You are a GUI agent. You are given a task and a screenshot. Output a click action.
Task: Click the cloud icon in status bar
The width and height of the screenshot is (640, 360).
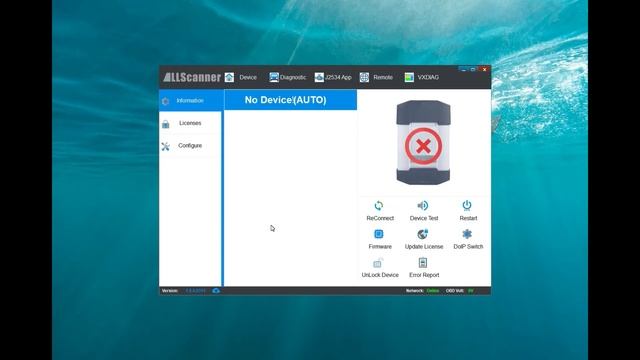(x=216, y=291)
